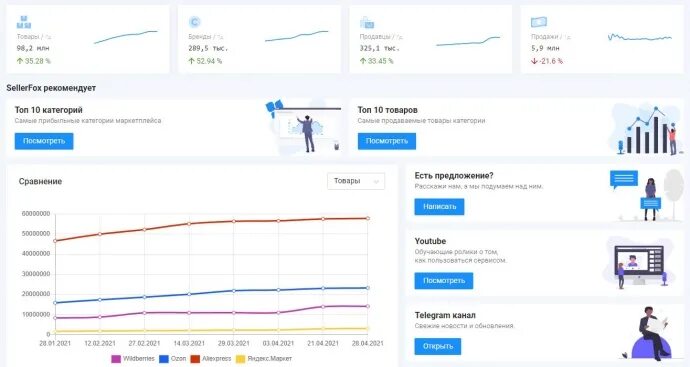The image size is (690, 367).
Task: Click the Яндекс.Маркет line point at 28.04.2021
Action: (x=368, y=328)
